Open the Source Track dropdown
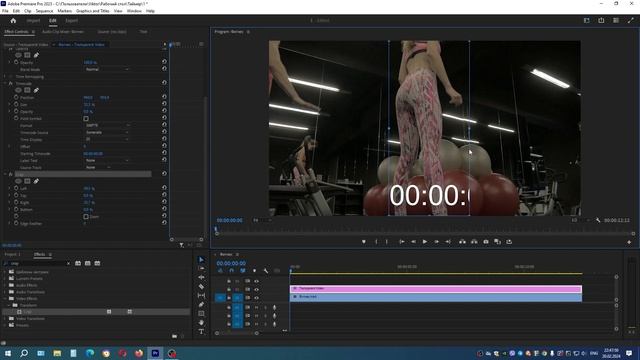This screenshot has width=640, height=360. coord(98,167)
